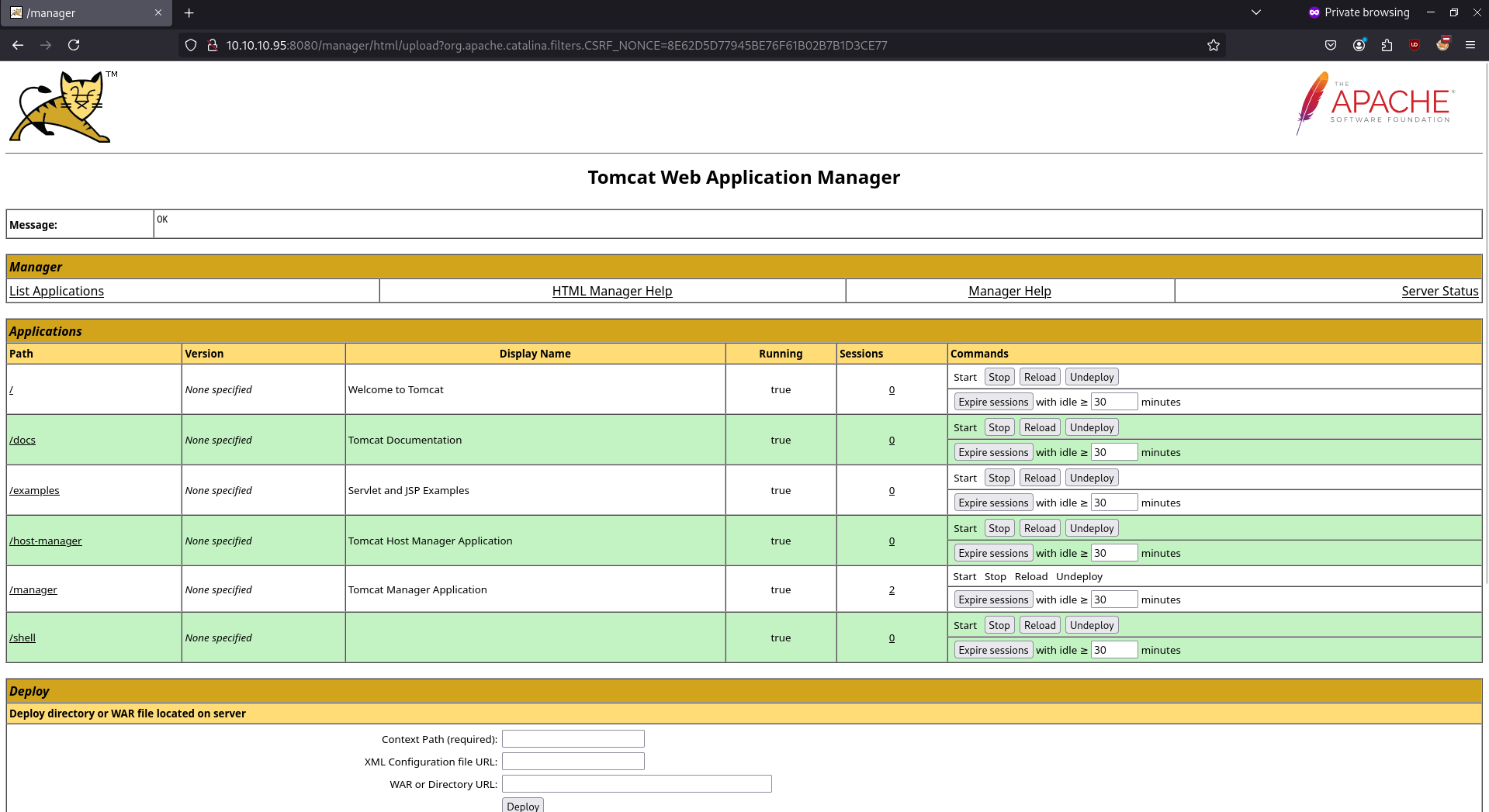Stop the /docs application
The height and width of the screenshot is (812, 1489).
click(999, 427)
